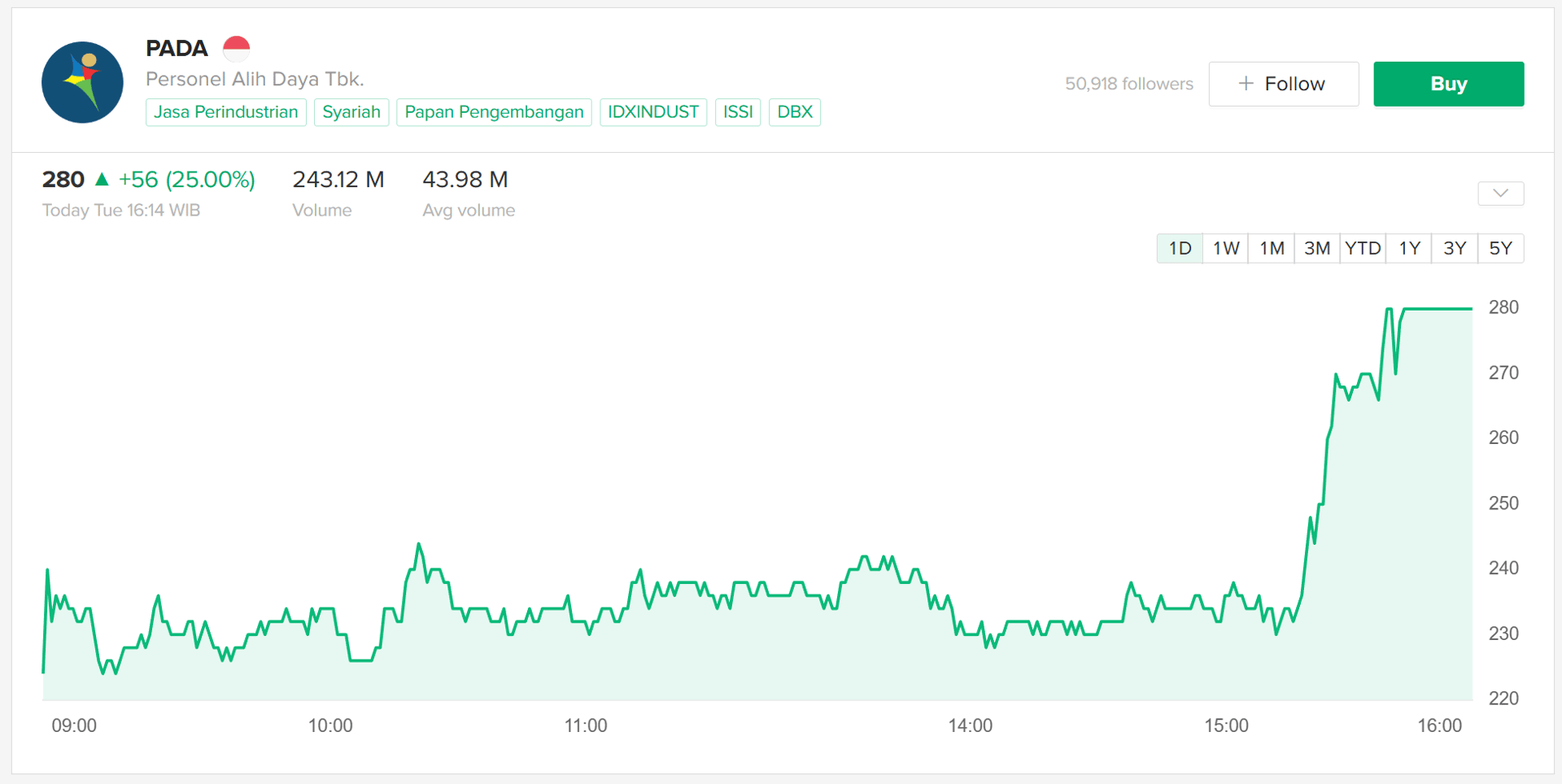Viewport: 1562px width, 784px height.
Task: Select the YTD chart range tab
Action: pos(1363,248)
